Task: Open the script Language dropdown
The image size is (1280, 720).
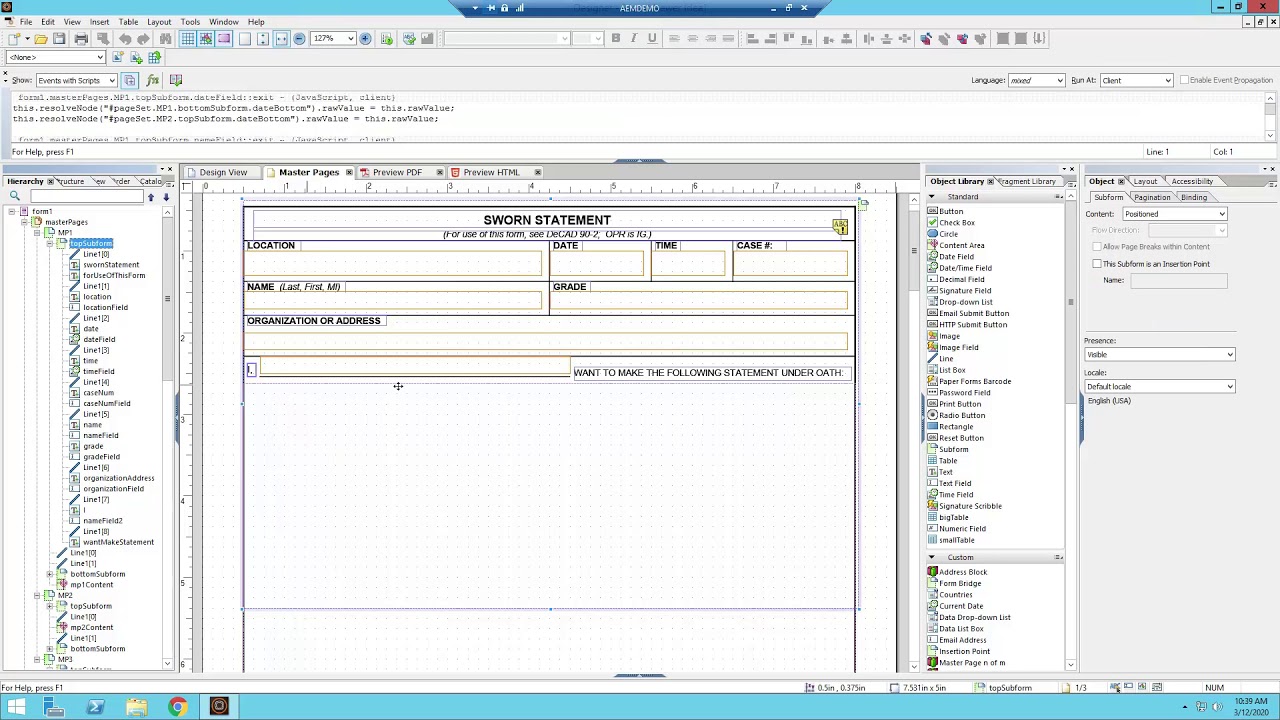Action: coord(1059,80)
